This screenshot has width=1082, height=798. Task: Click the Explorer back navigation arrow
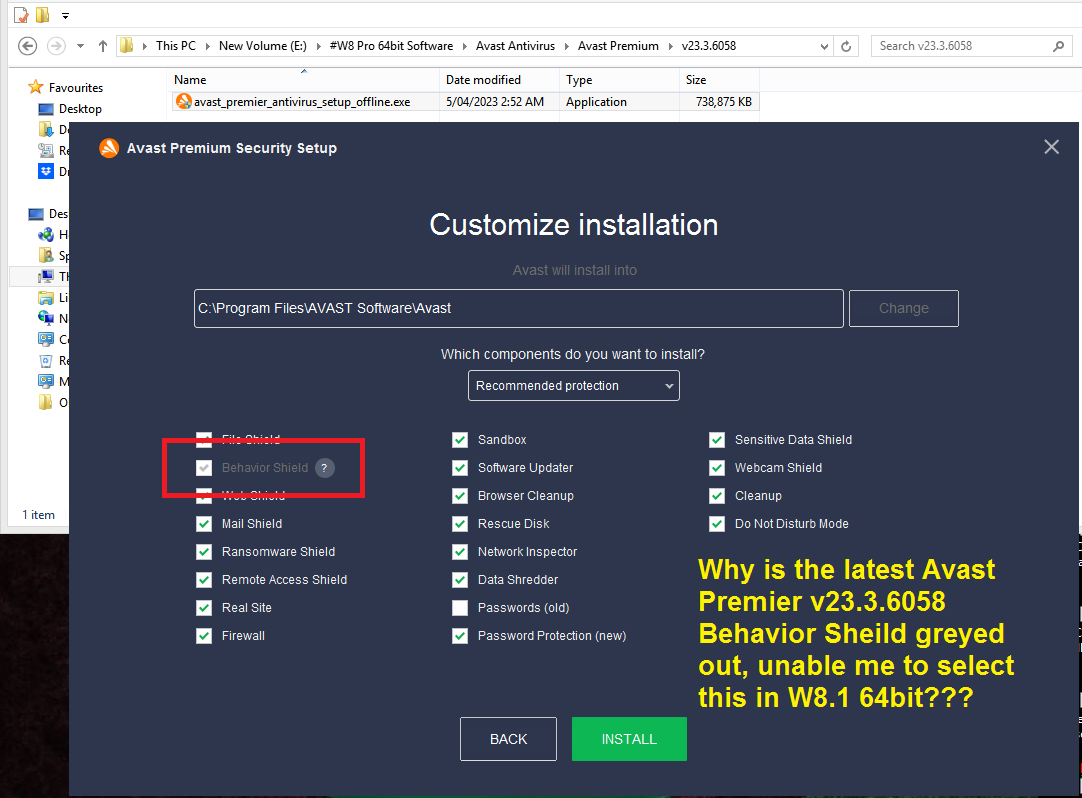28,46
